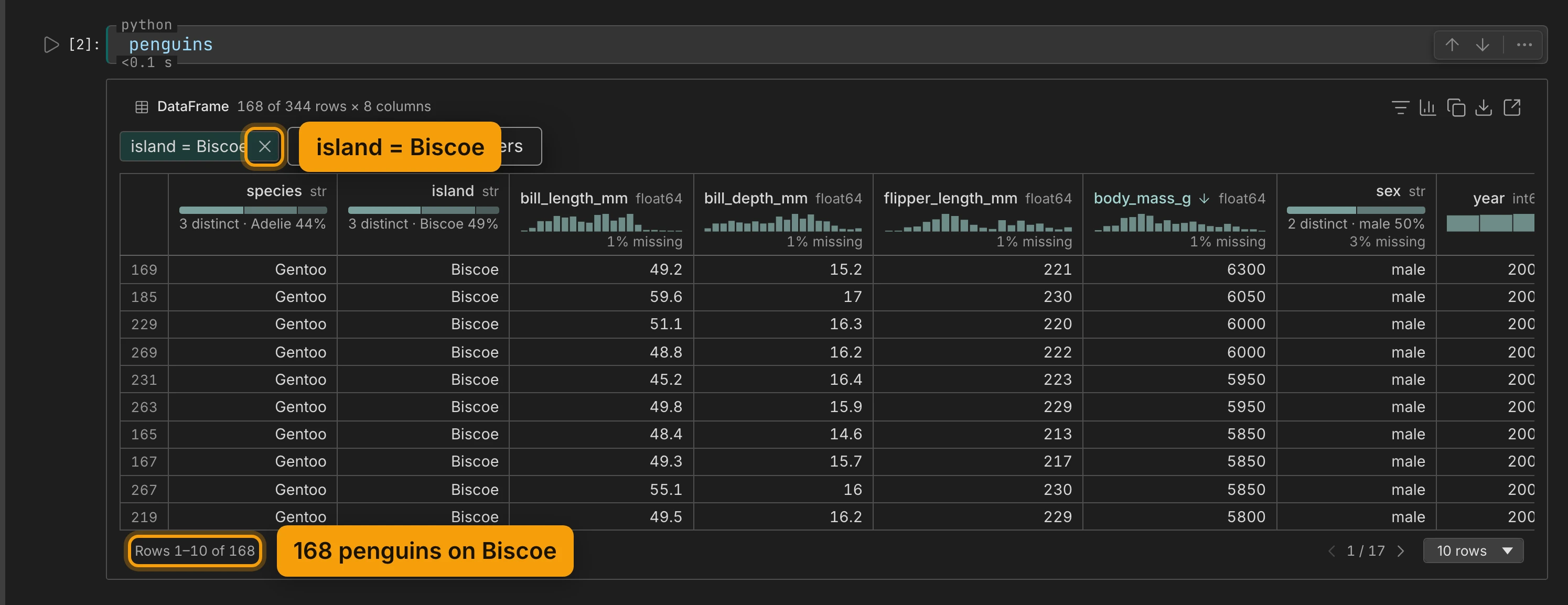
Task: Select row index 185
Action: (144, 297)
